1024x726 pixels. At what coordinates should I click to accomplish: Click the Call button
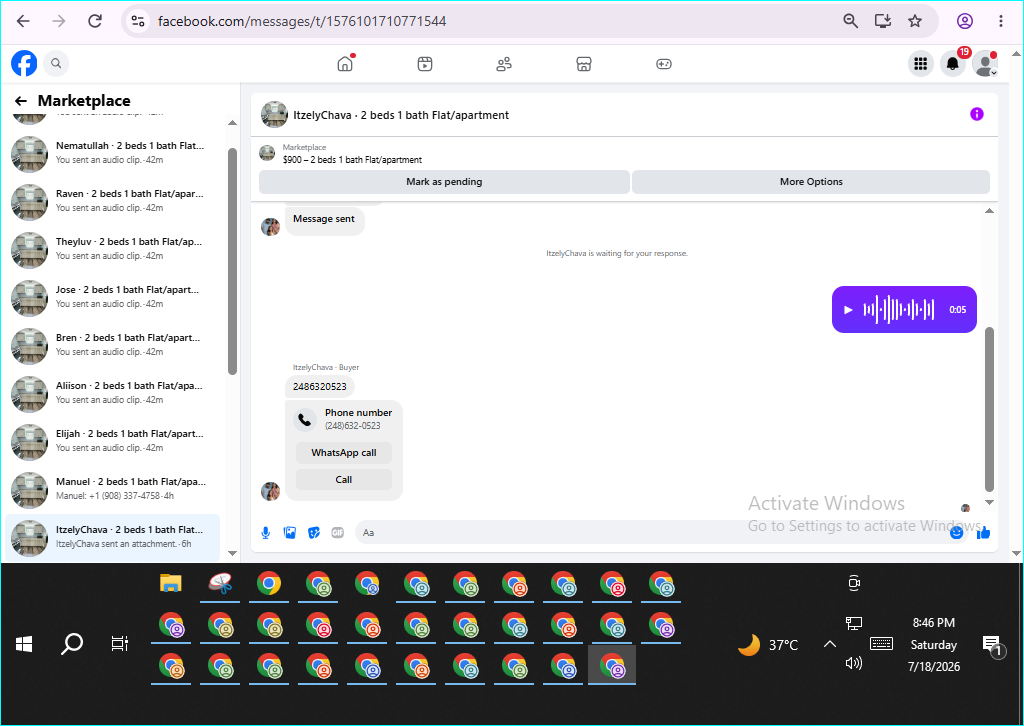point(344,479)
